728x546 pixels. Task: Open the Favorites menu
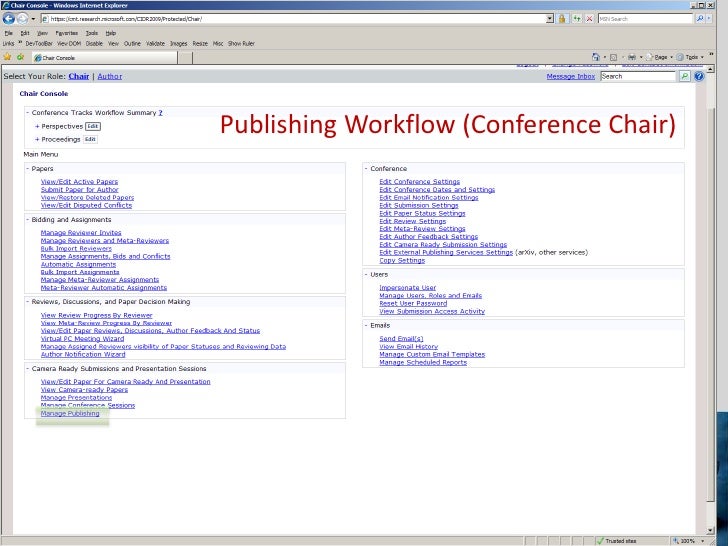point(67,32)
